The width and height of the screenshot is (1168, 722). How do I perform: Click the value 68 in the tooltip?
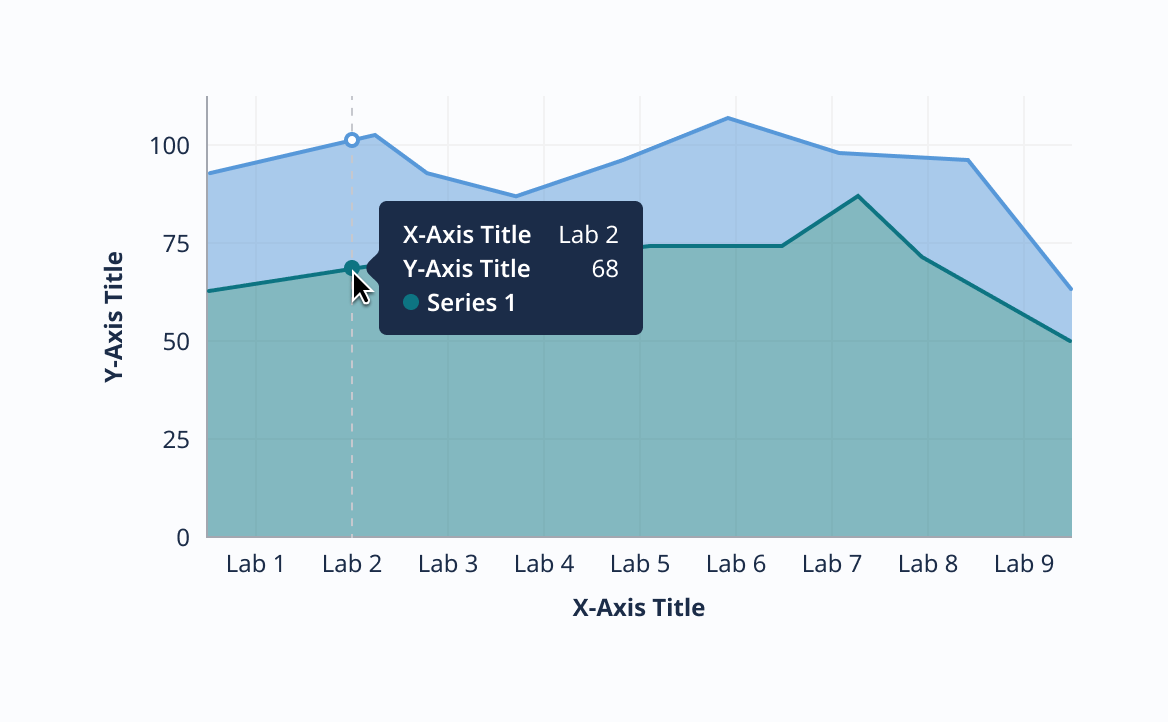(605, 268)
